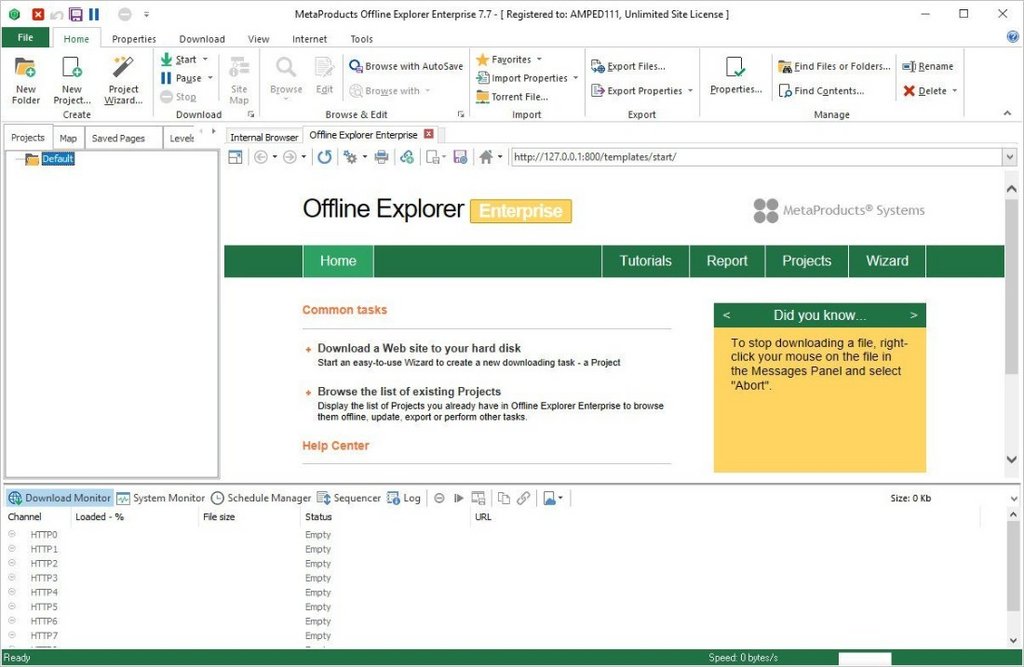Screen dimensions: 1024x667
Task: Refresh the browser page
Action: pos(325,157)
